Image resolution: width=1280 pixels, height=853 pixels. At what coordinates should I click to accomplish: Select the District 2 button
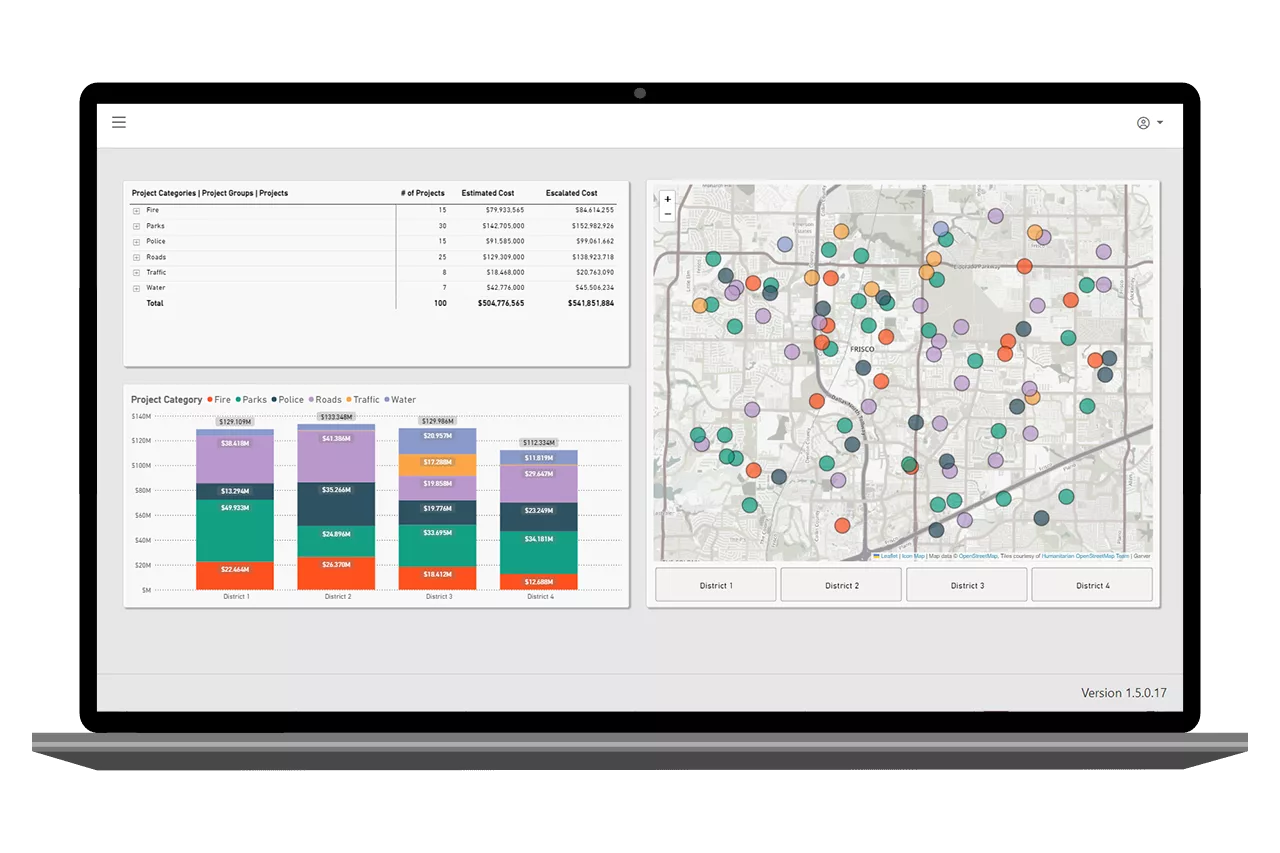coord(841,585)
